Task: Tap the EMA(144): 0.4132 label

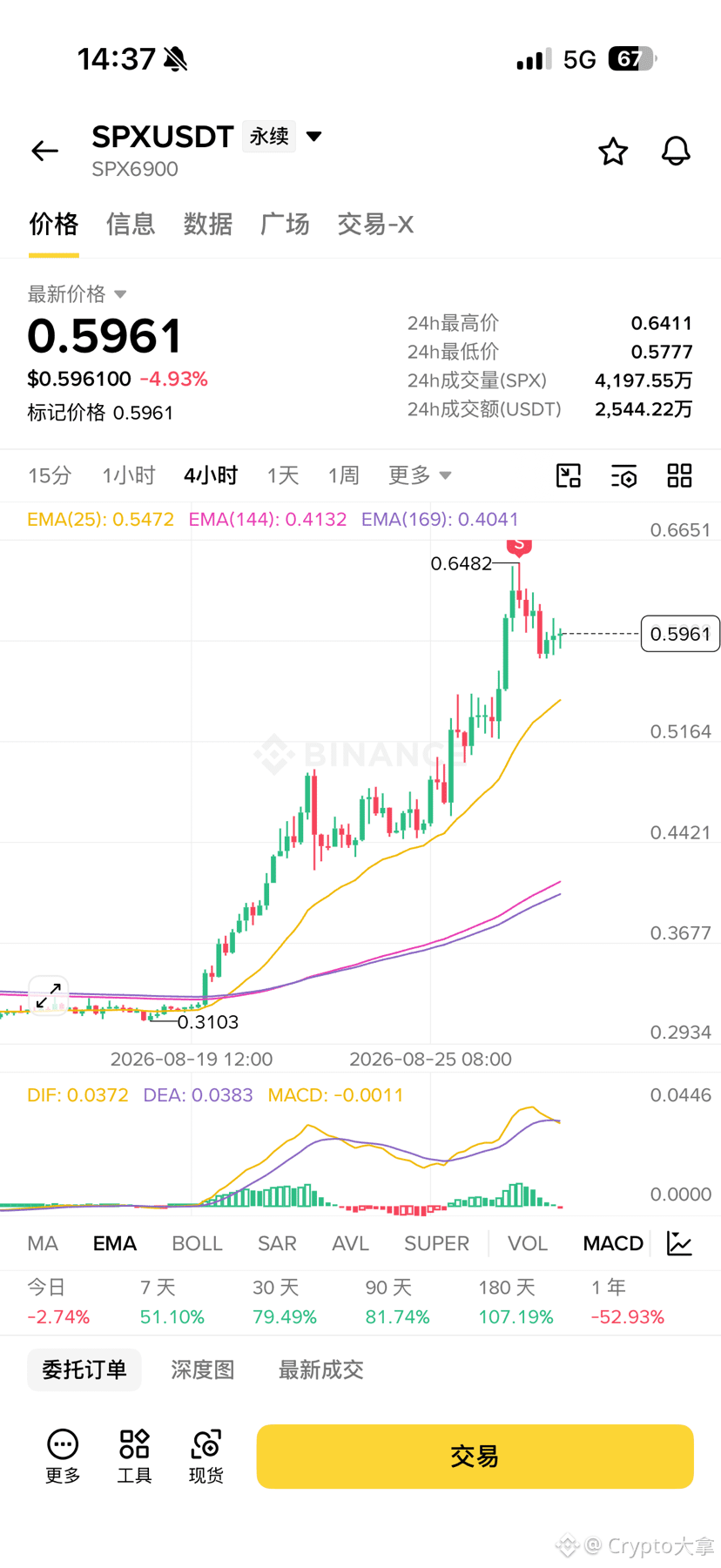Action: (x=268, y=520)
